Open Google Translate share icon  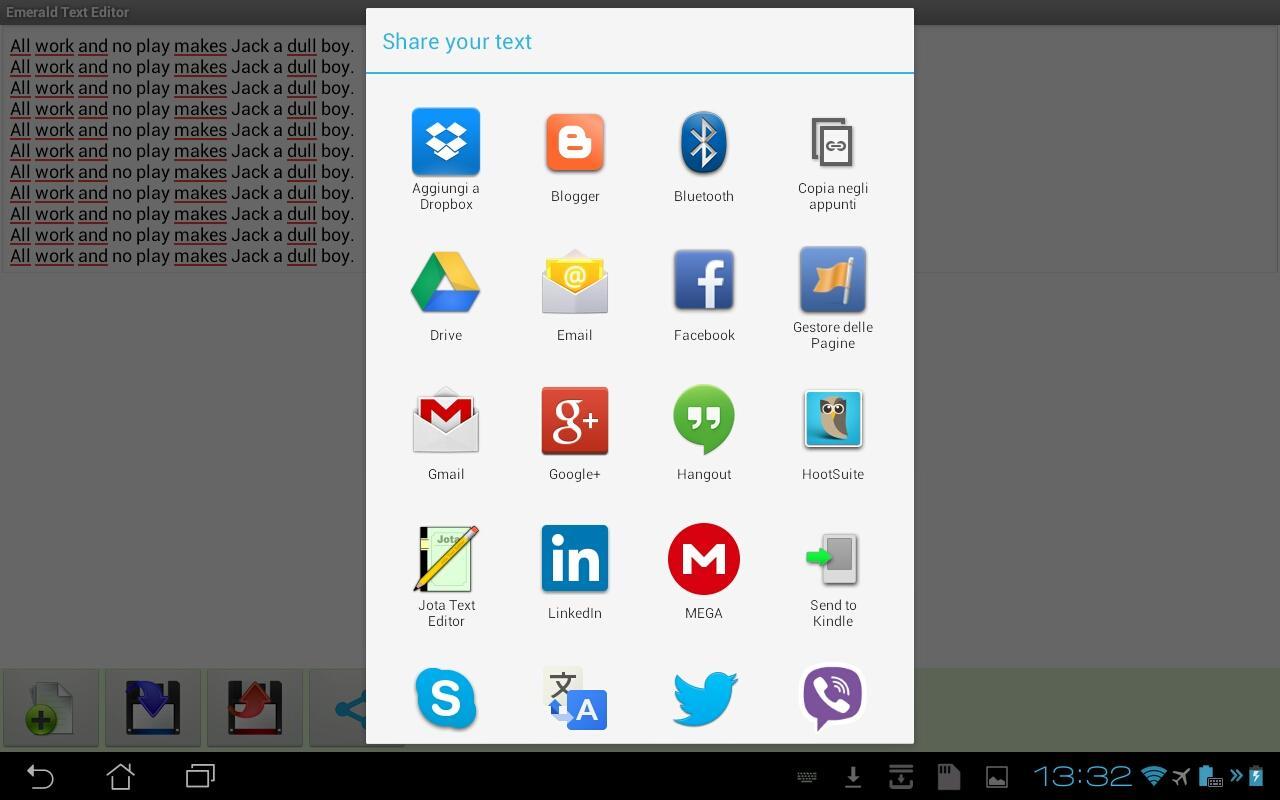[x=575, y=698]
